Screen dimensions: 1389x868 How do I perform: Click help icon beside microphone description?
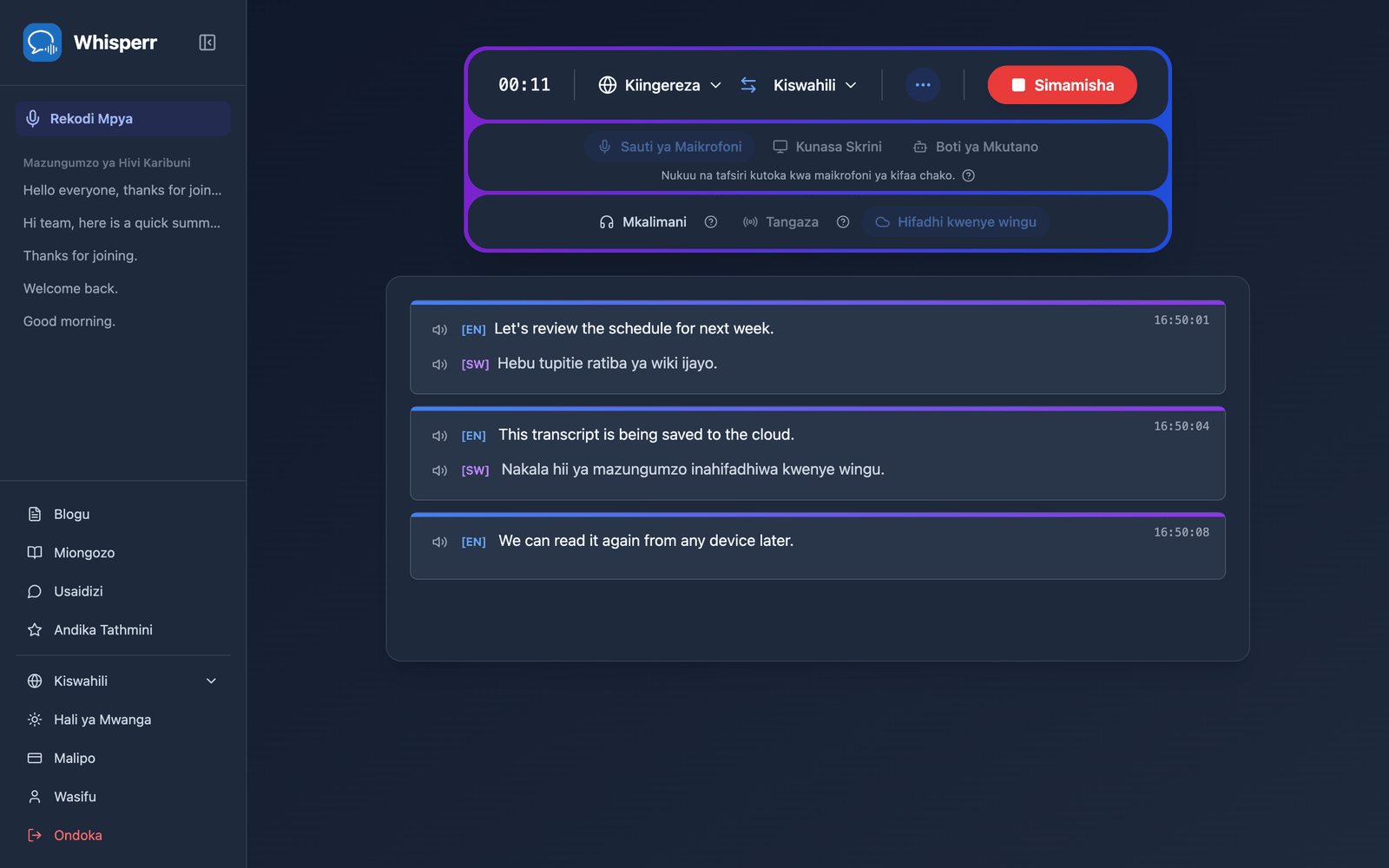969,175
